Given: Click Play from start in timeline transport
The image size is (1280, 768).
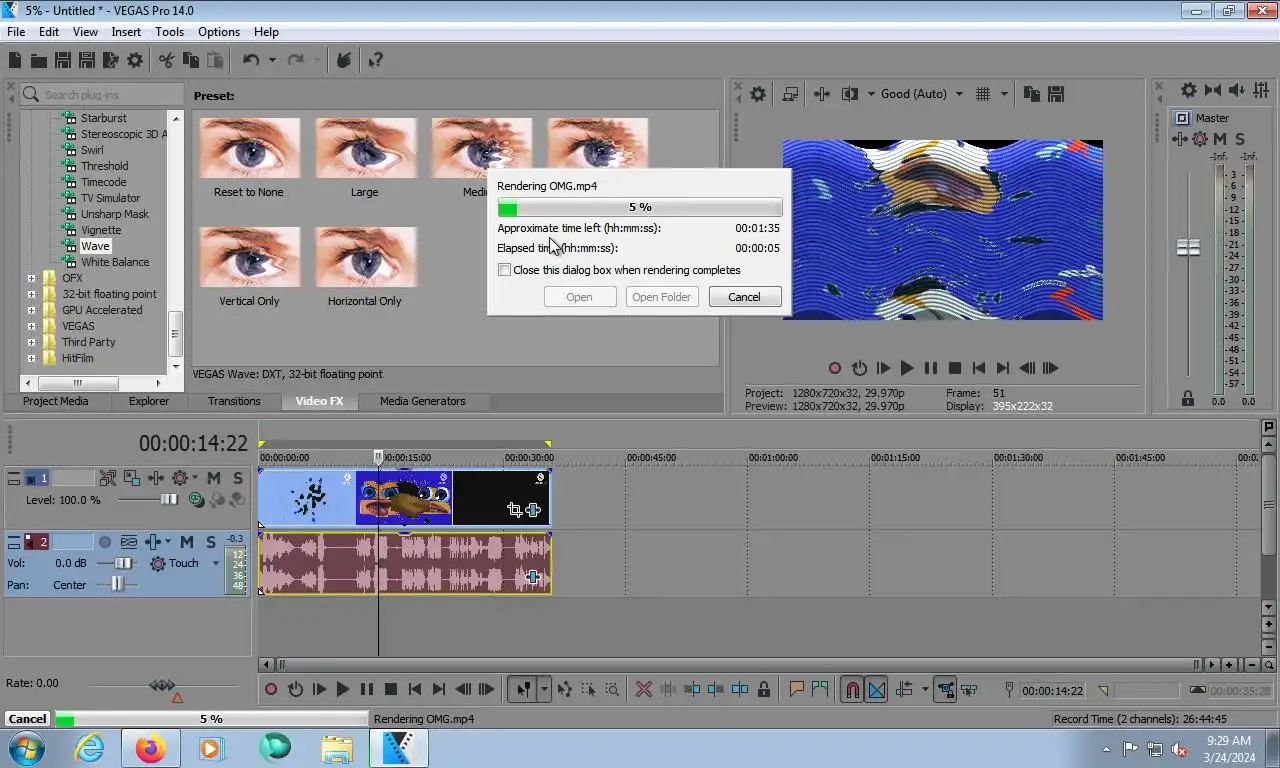Looking at the screenshot, I should [x=319, y=689].
